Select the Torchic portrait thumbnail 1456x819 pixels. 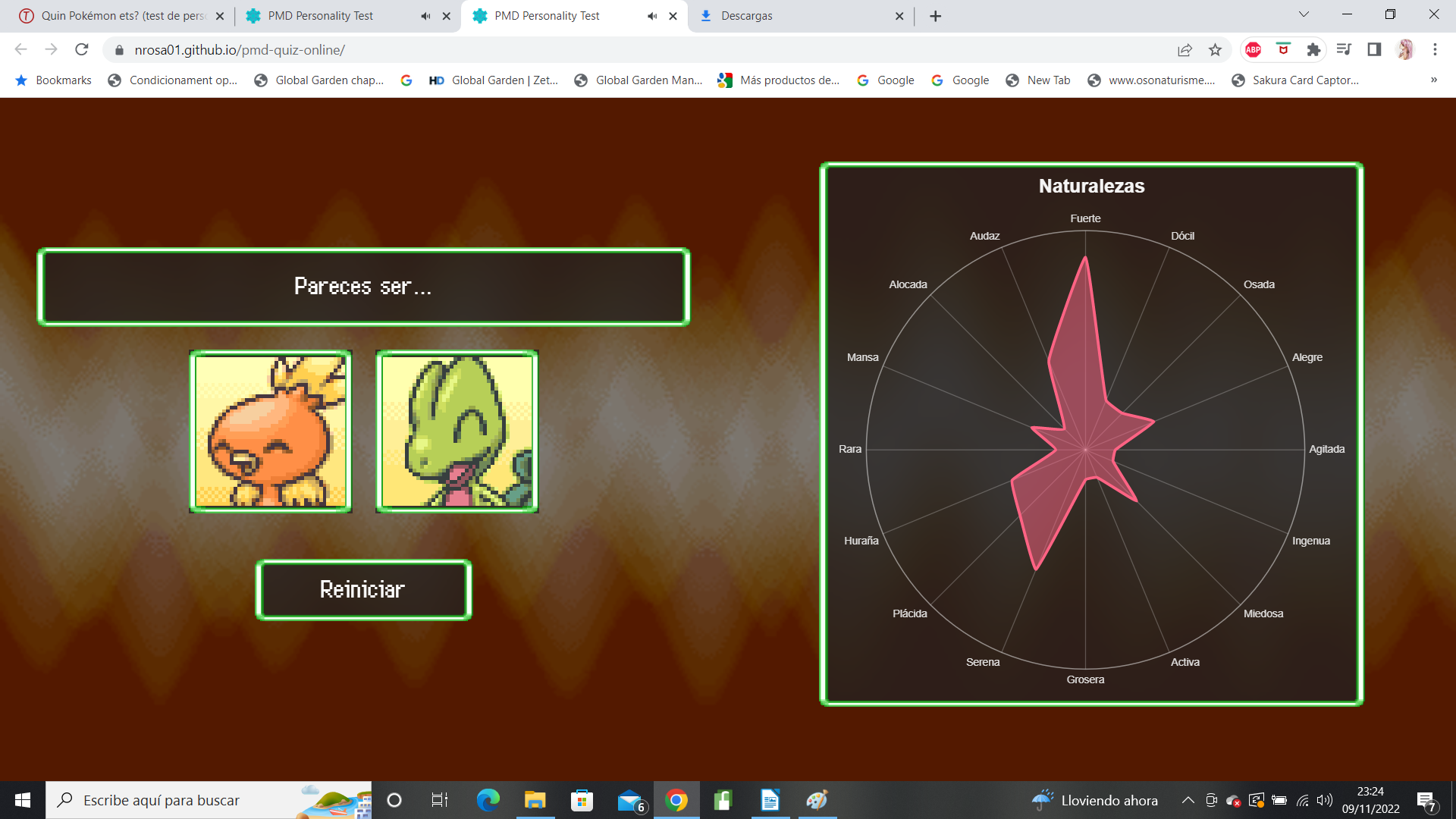(x=271, y=431)
